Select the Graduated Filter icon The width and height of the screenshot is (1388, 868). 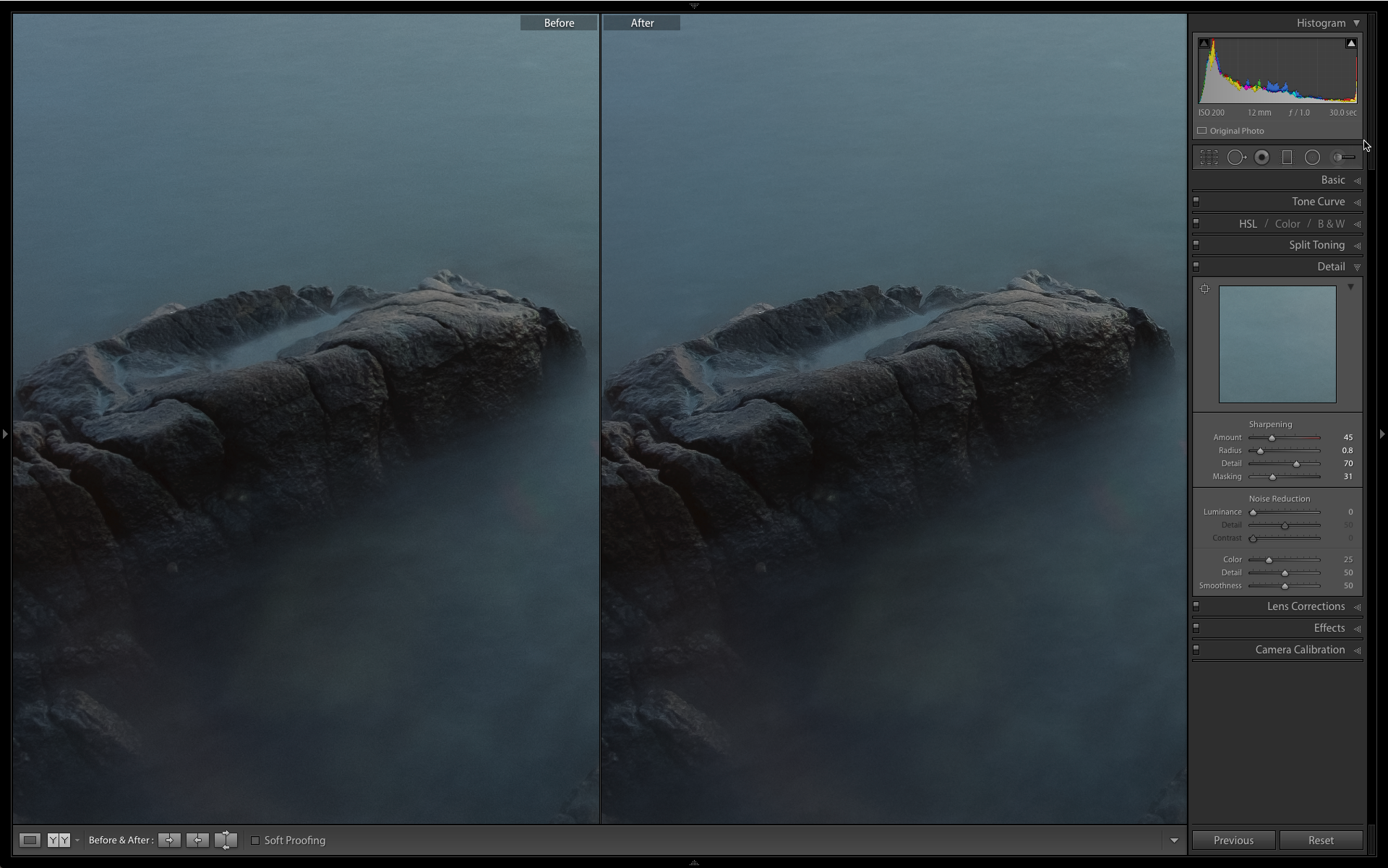(1288, 157)
